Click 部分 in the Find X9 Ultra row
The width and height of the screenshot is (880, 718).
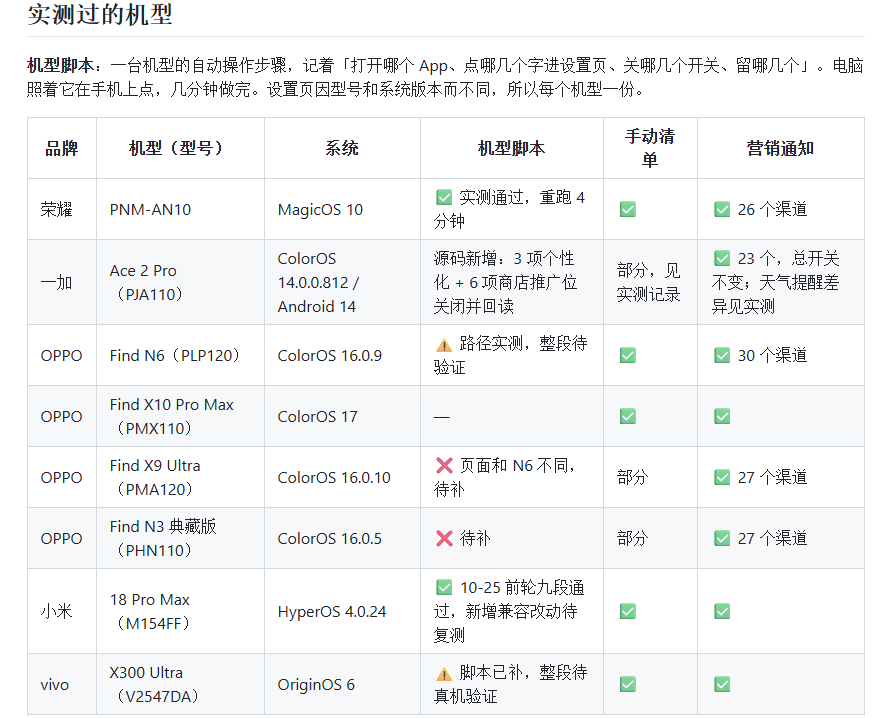point(632,477)
